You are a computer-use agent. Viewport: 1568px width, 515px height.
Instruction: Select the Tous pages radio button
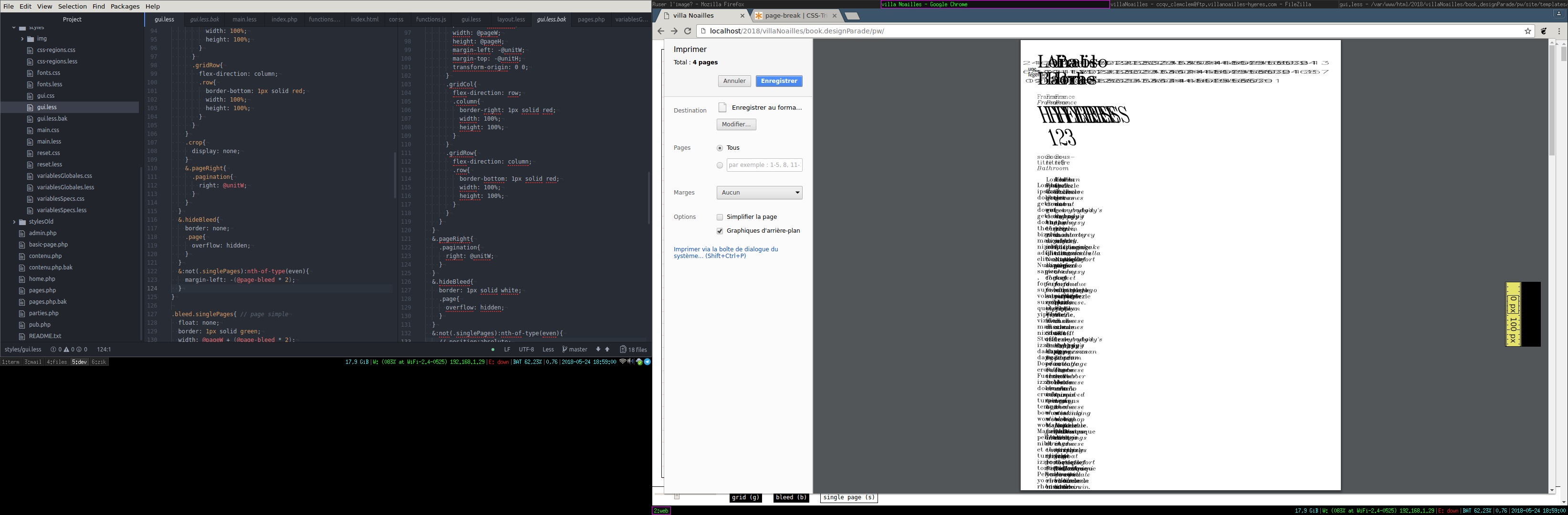point(720,148)
